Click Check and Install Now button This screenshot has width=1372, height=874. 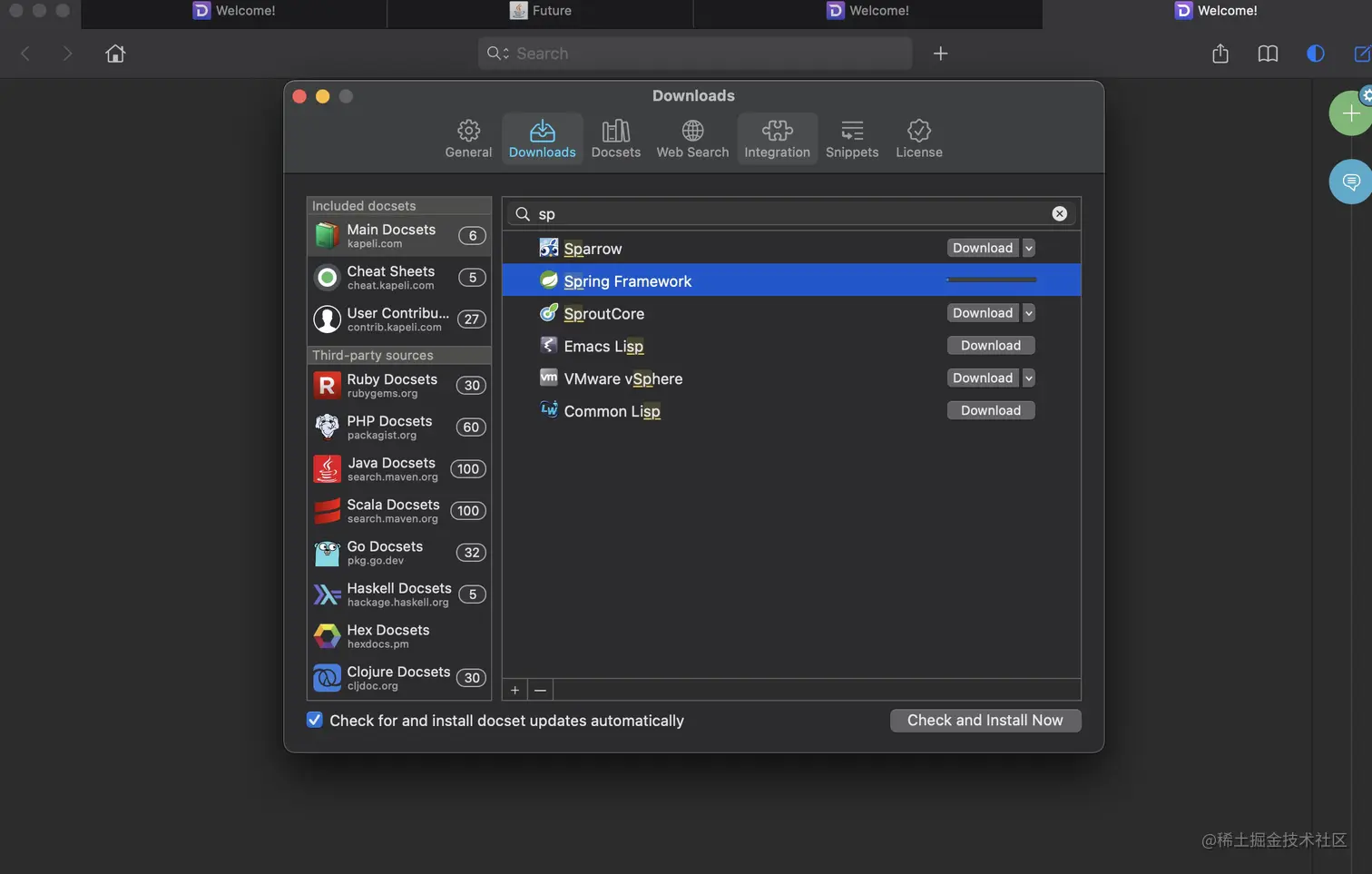(985, 721)
